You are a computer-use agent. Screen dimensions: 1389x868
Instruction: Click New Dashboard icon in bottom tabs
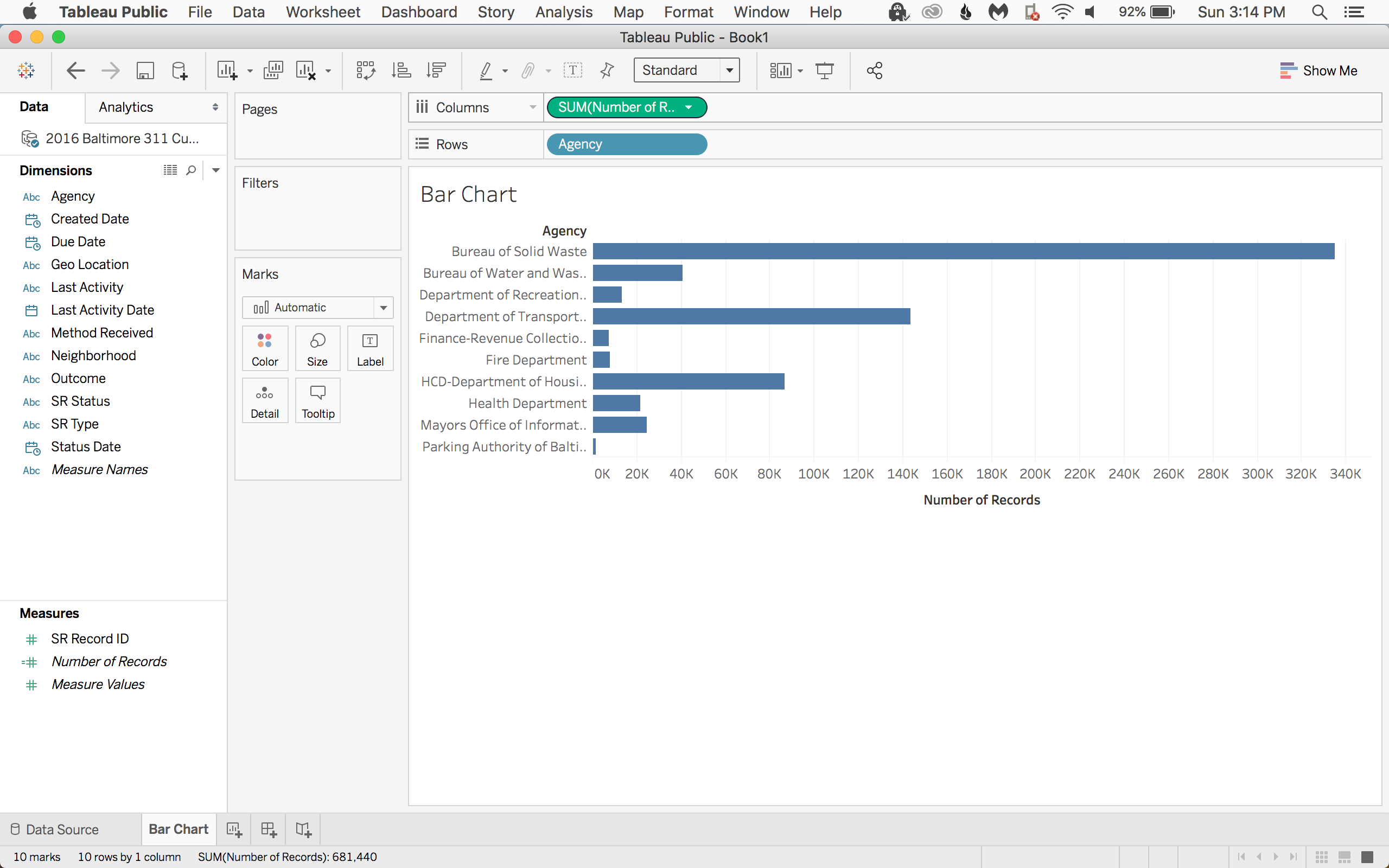point(269,829)
